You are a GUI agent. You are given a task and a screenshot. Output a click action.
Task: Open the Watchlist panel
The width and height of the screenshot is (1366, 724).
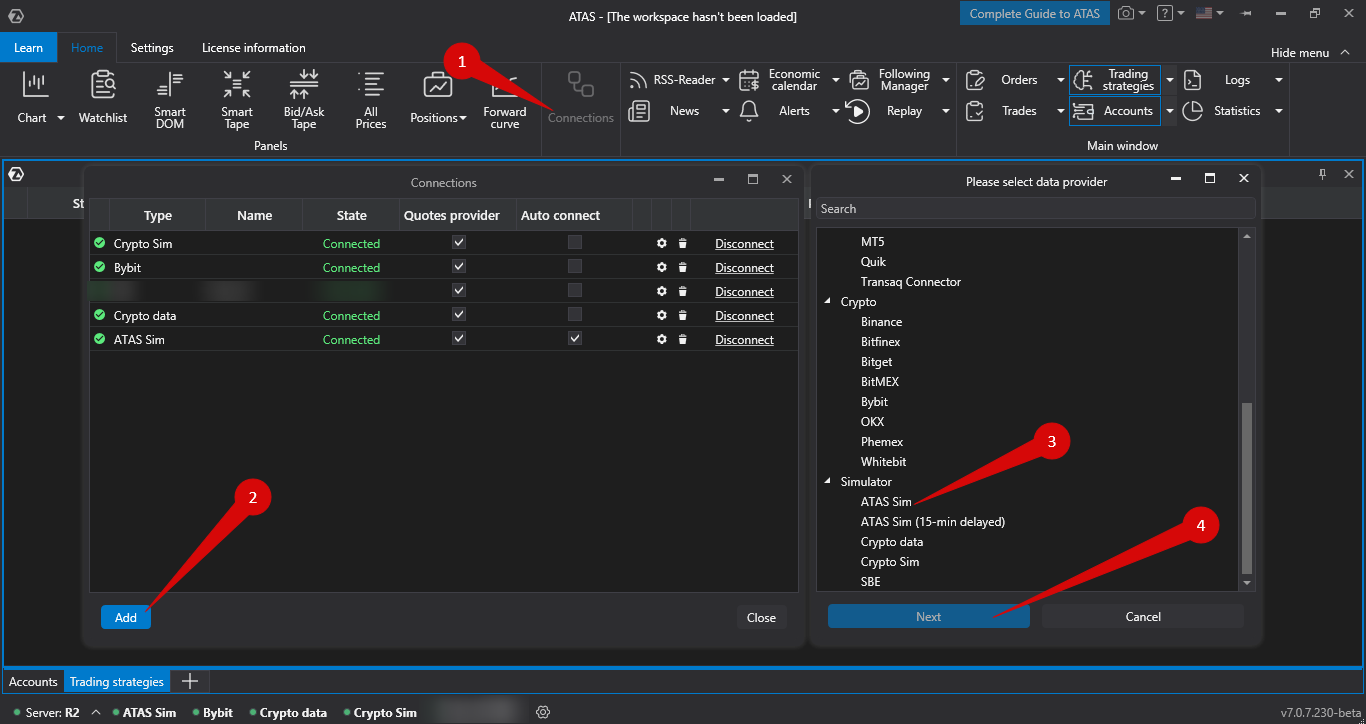tap(103, 97)
